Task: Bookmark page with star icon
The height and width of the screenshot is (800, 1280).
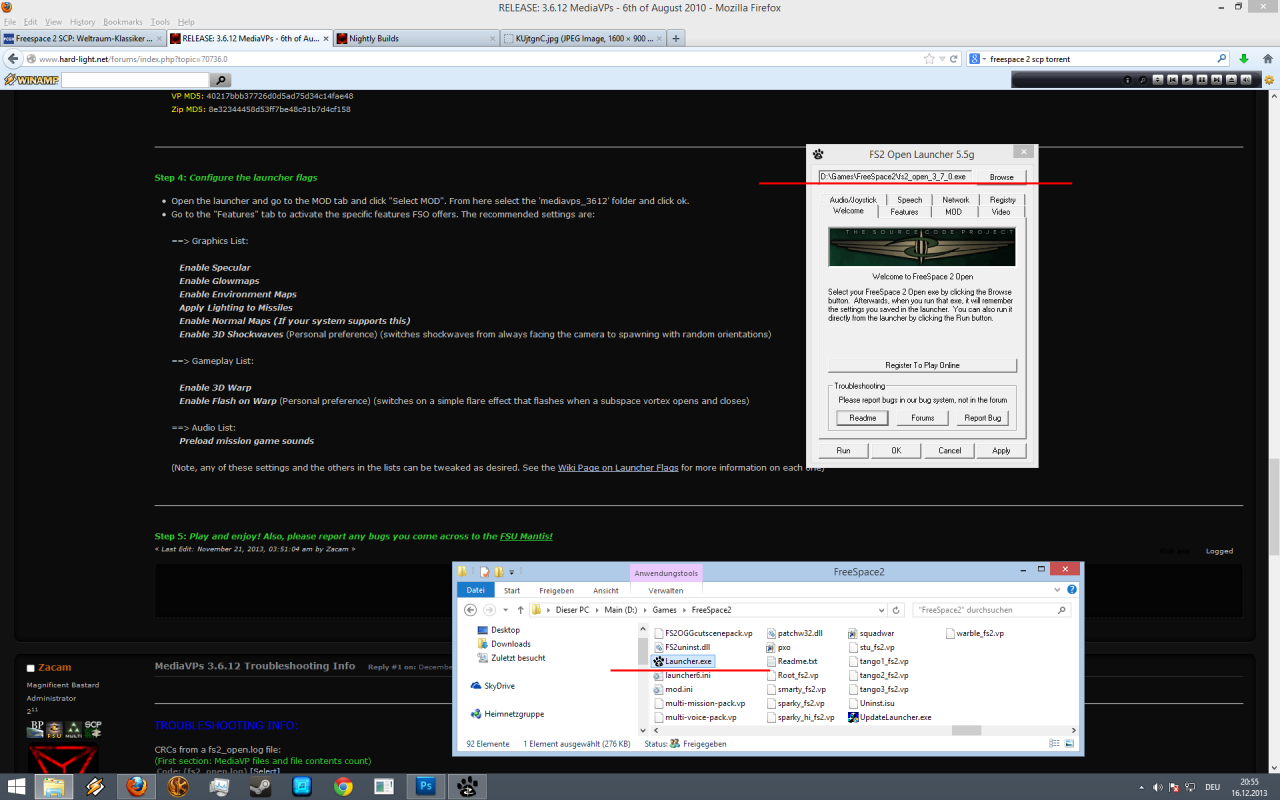Action: click(930, 59)
